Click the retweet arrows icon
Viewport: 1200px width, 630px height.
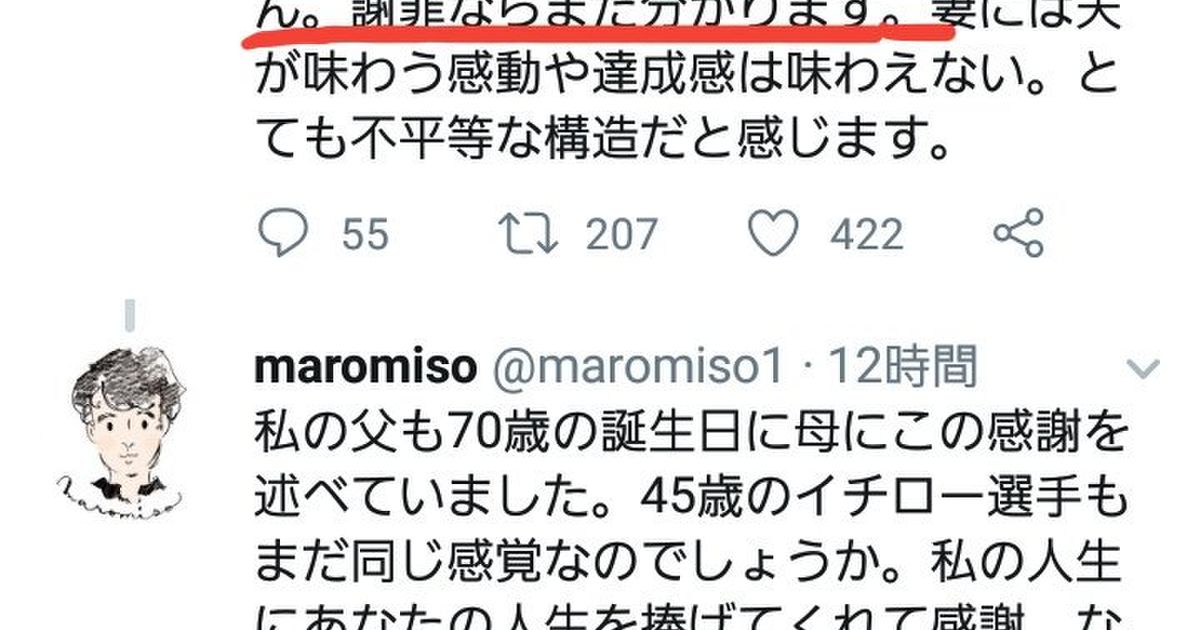click(x=530, y=234)
